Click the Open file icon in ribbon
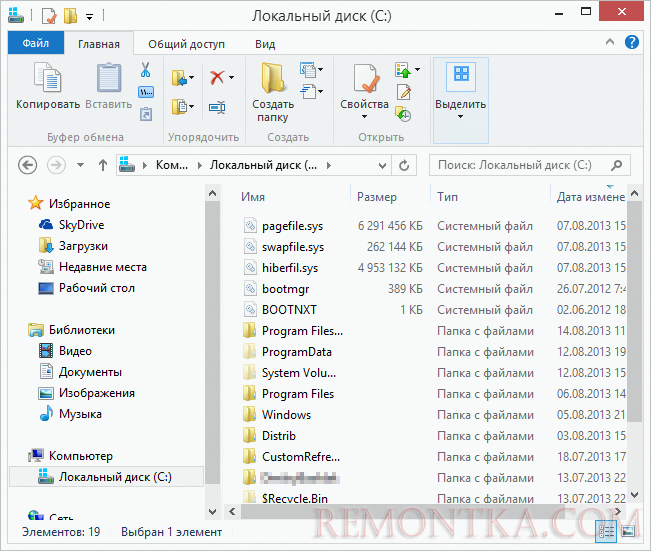 (403, 70)
